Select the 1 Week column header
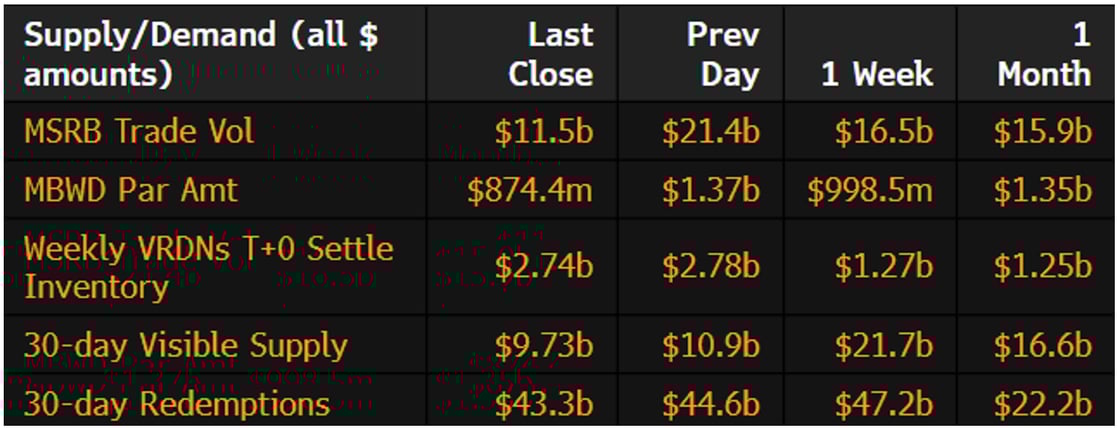Image resolution: width=1120 pixels, height=428 pixels. [877, 74]
